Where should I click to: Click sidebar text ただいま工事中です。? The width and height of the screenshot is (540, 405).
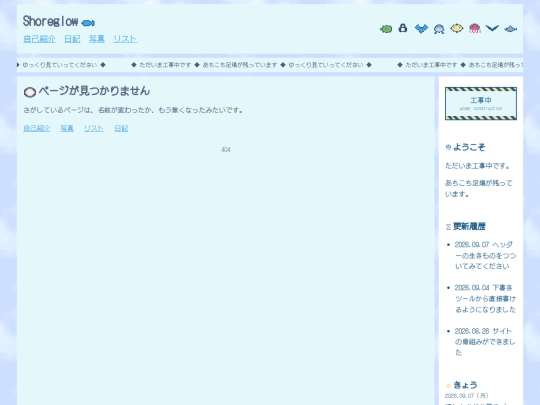[477, 166]
